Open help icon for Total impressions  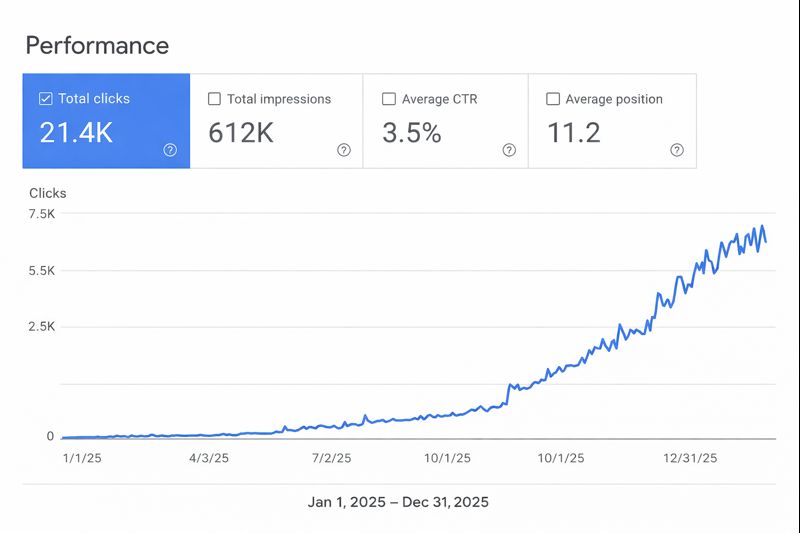tap(344, 150)
